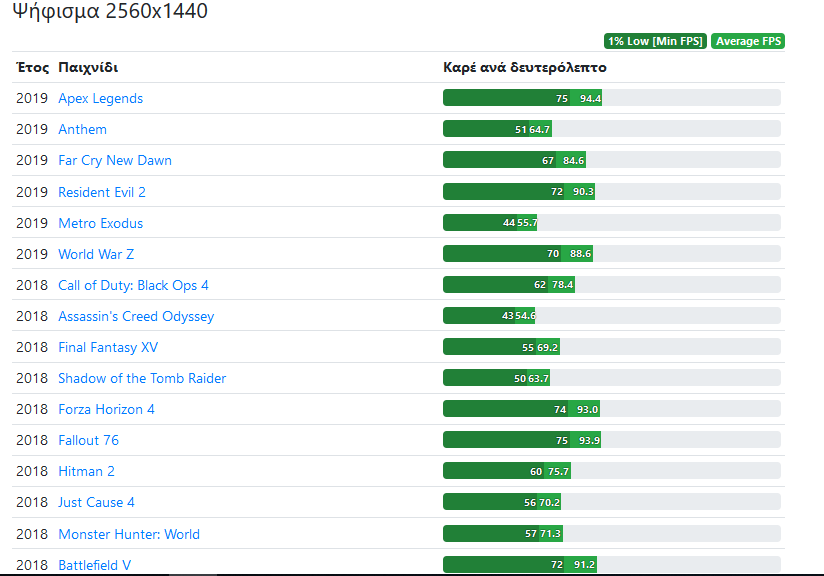This screenshot has height=576, width=824.
Task: Click the Fallout 76 93.9 value
Action: tap(589, 440)
